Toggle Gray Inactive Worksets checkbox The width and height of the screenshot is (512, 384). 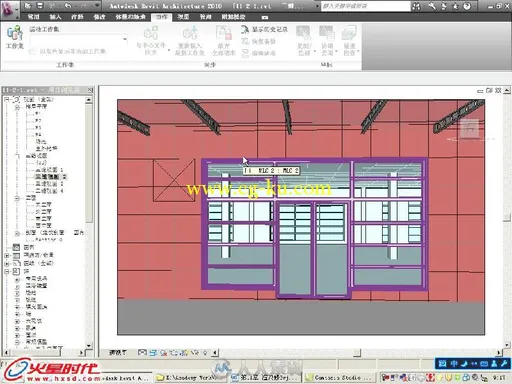pyautogui.click(x=32, y=51)
